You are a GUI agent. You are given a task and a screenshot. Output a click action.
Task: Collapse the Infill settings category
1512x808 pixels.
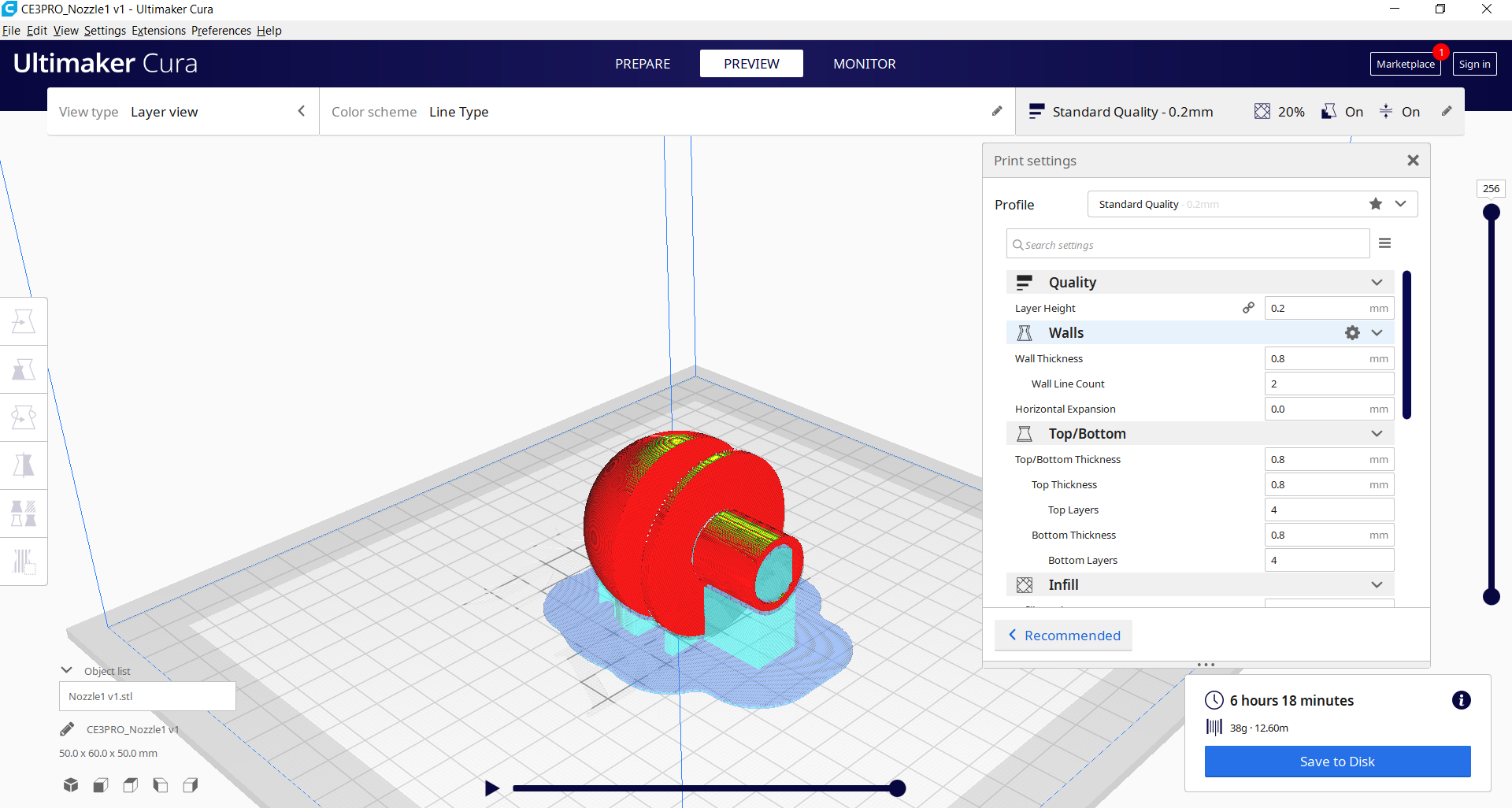[x=1377, y=584]
